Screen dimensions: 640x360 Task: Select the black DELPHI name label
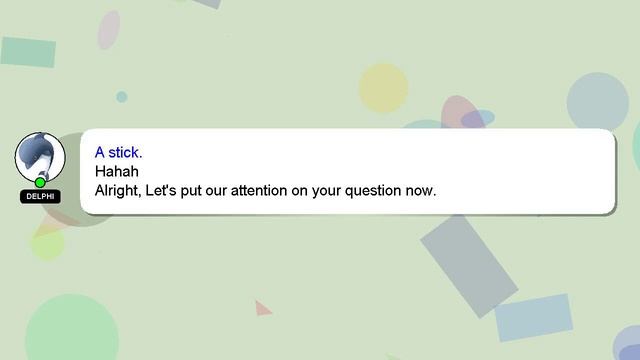tap(40, 196)
